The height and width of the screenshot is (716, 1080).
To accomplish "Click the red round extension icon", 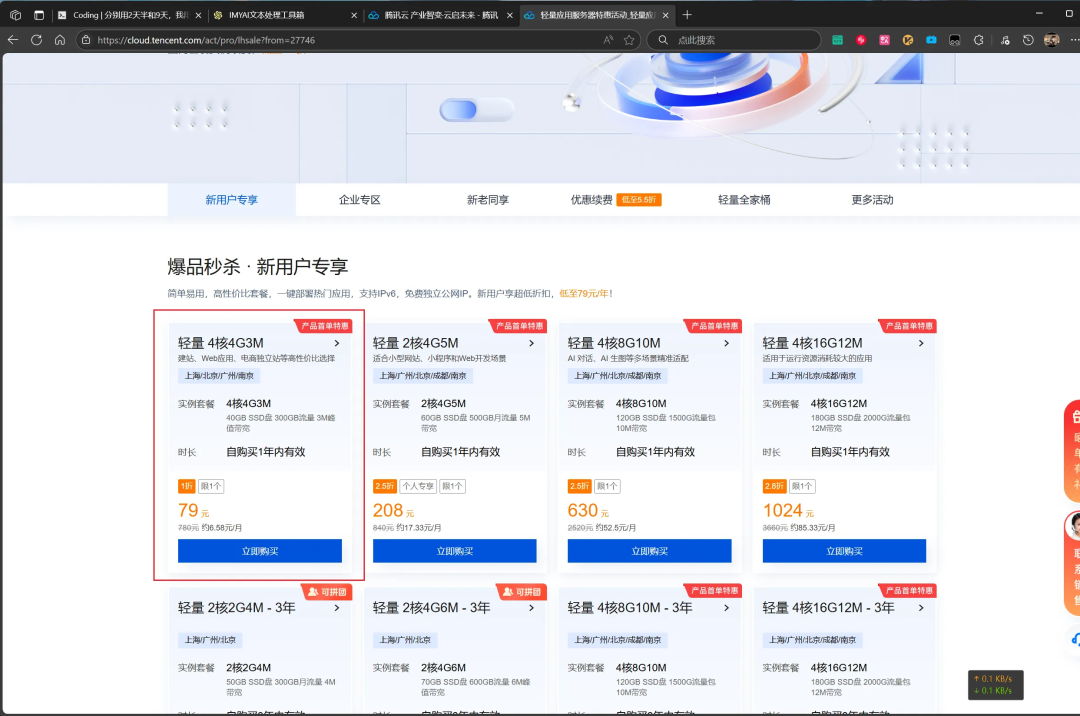I will [860, 40].
